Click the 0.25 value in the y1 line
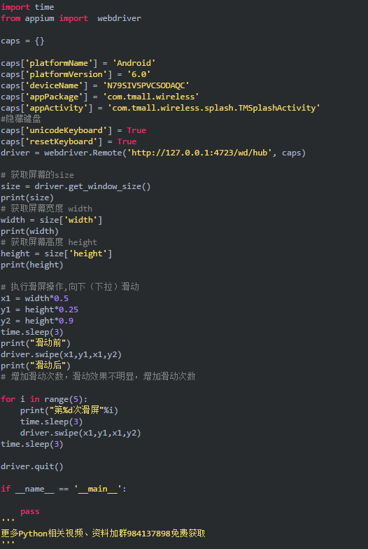 point(68,310)
